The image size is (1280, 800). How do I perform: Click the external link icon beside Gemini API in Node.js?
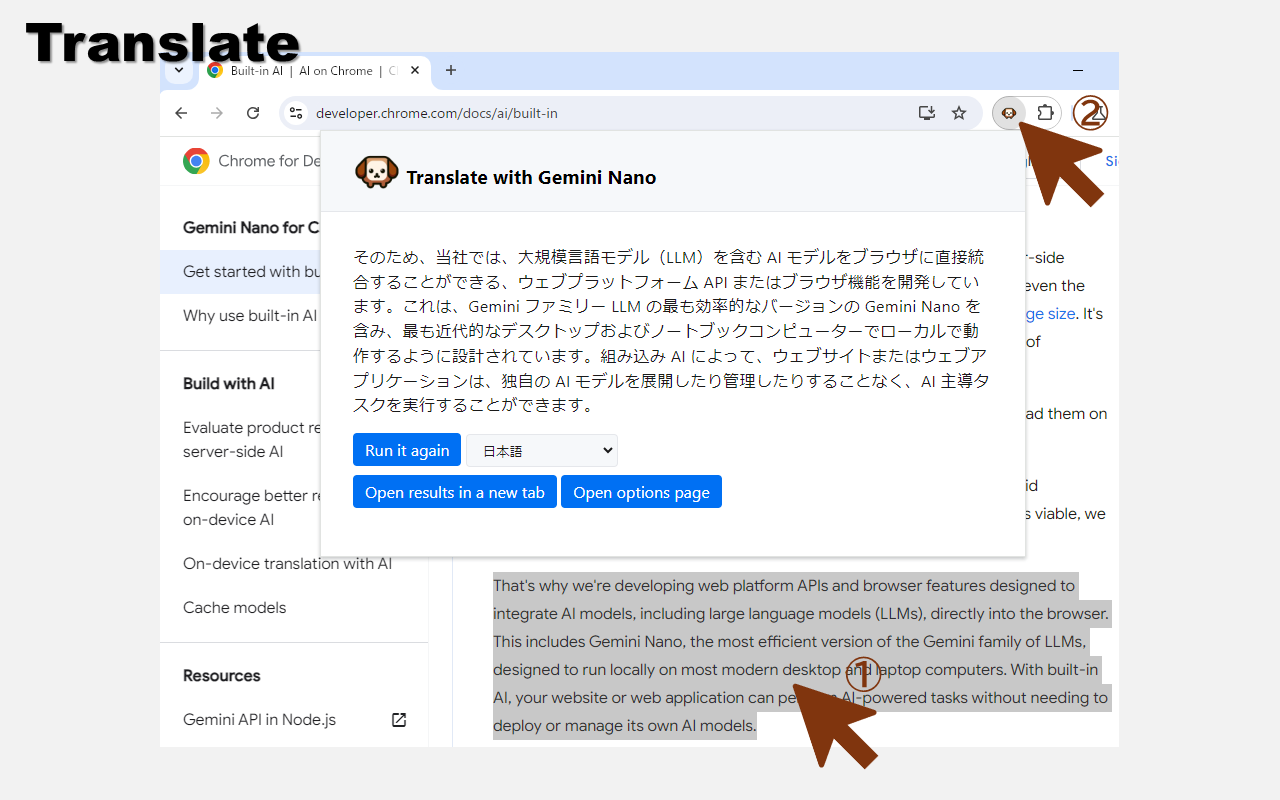coord(399,720)
